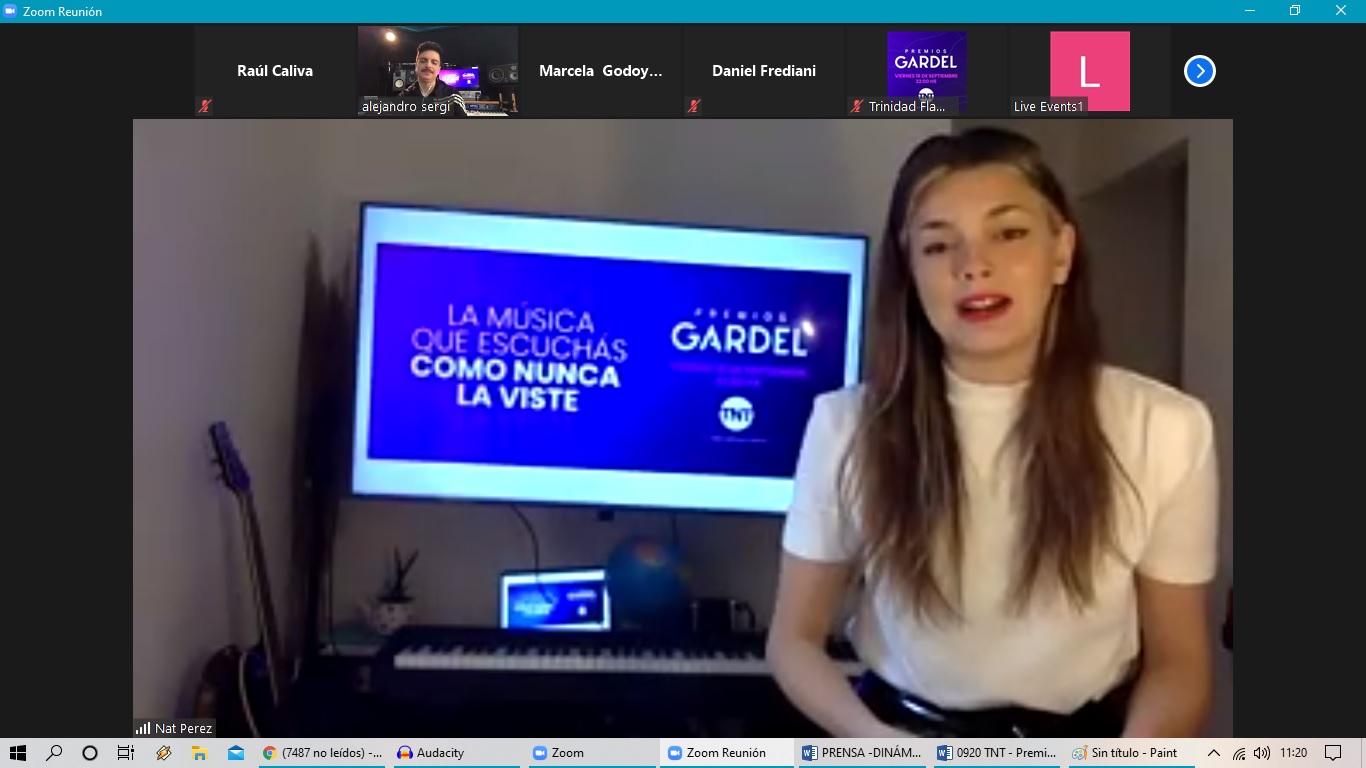This screenshot has height=768, width=1366.
Task: Open Cortana circle icon in taskbar
Action: click(x=90, y=753)
